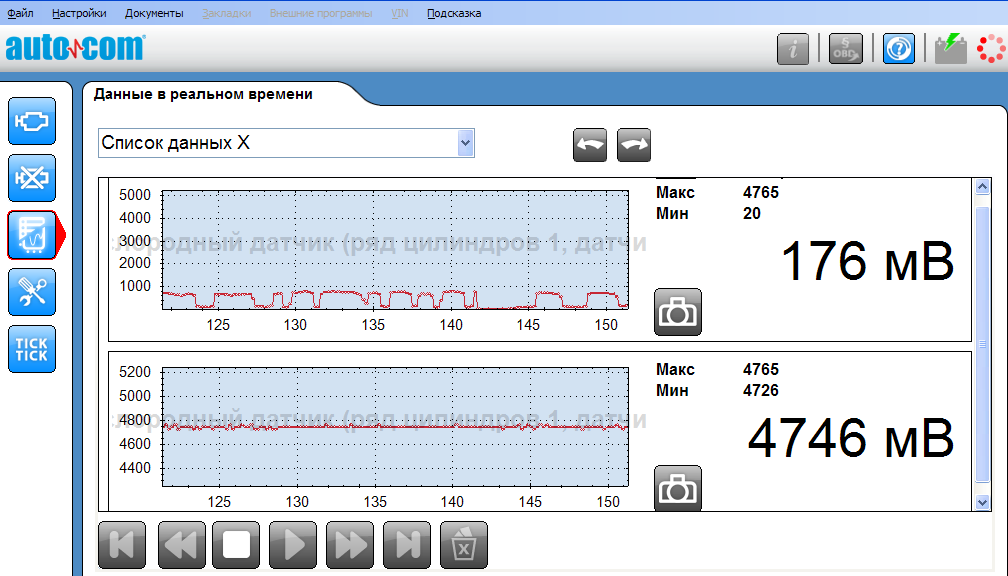The width and height of the screenshot is (1008, 576).
Task: Click the previous data list arrow button
Action: pyautogui.click(x=590, y=145)
